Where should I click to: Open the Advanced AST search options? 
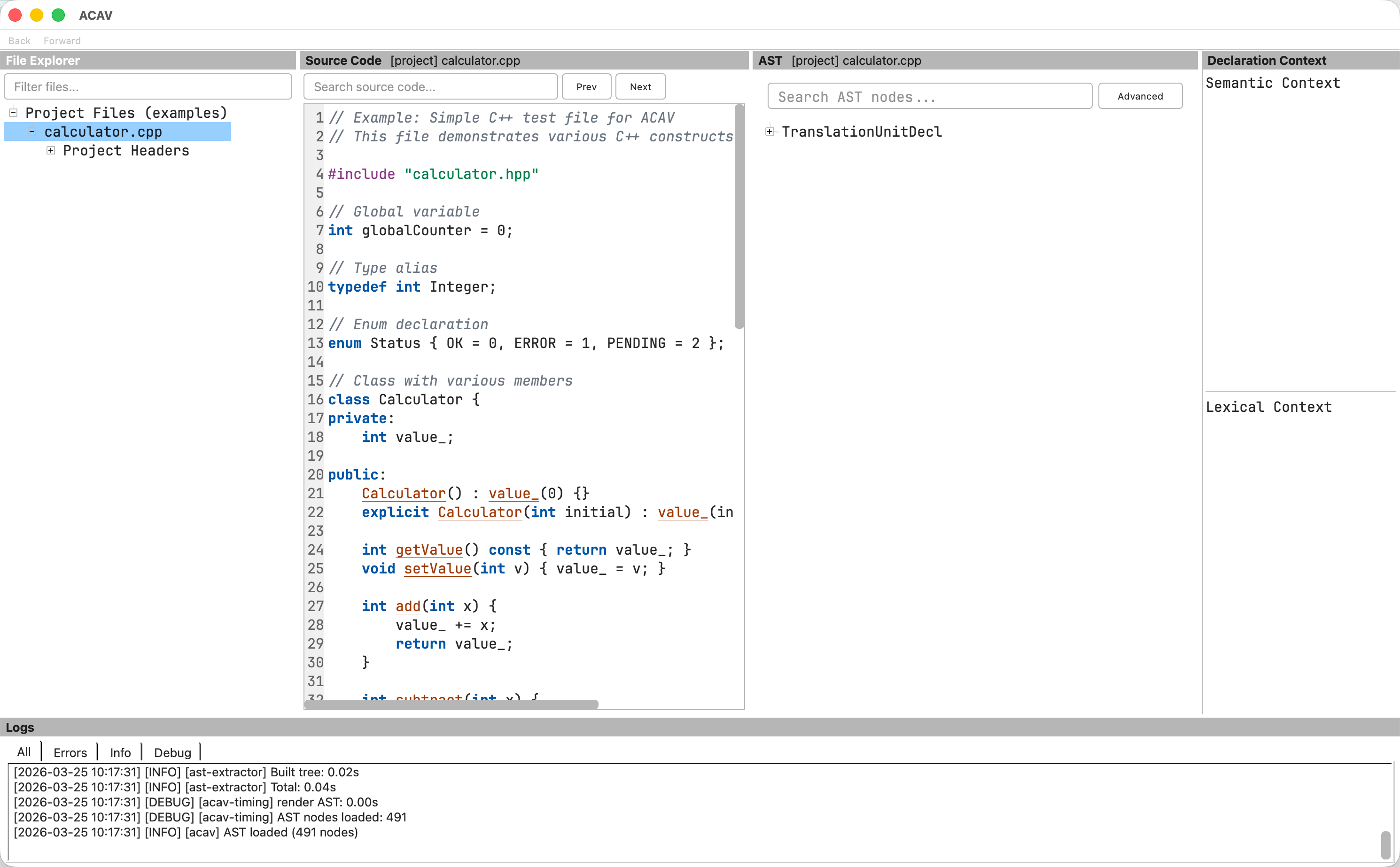pyautogui.click(x=1140, y=96)
